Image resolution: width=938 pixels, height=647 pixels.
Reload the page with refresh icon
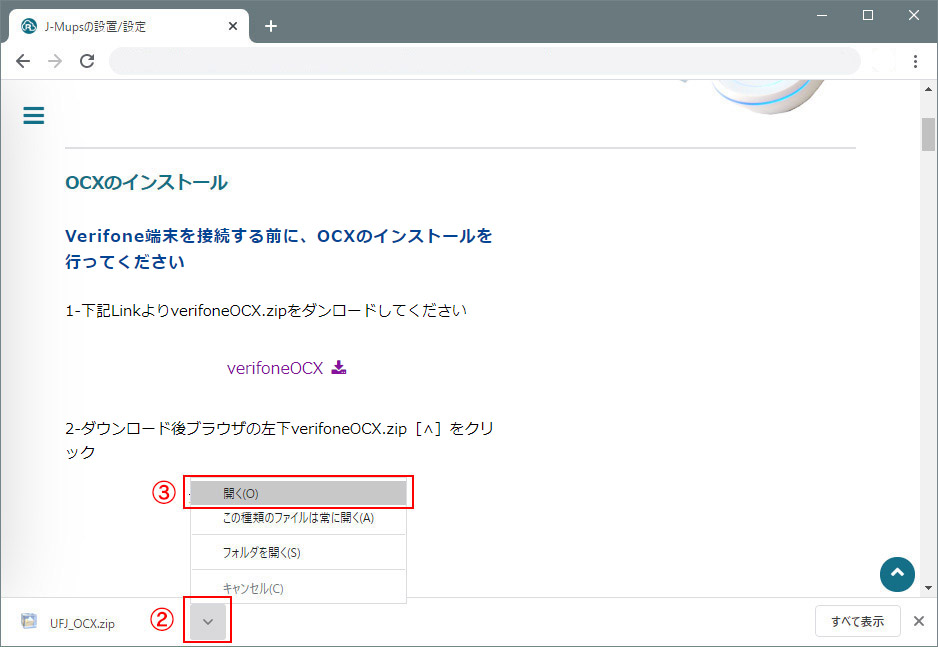87,61
